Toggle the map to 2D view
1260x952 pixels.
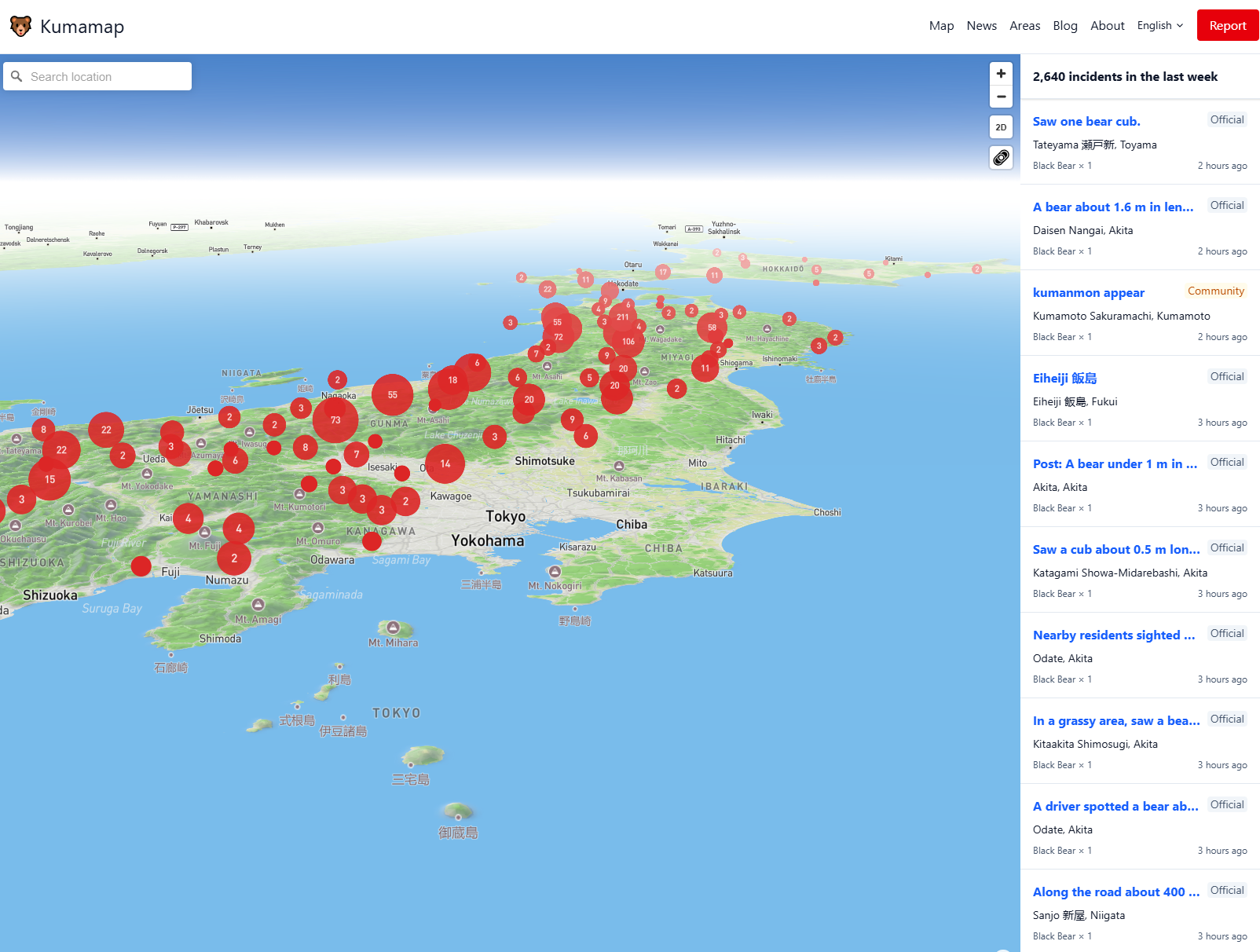coord(1001,127)
